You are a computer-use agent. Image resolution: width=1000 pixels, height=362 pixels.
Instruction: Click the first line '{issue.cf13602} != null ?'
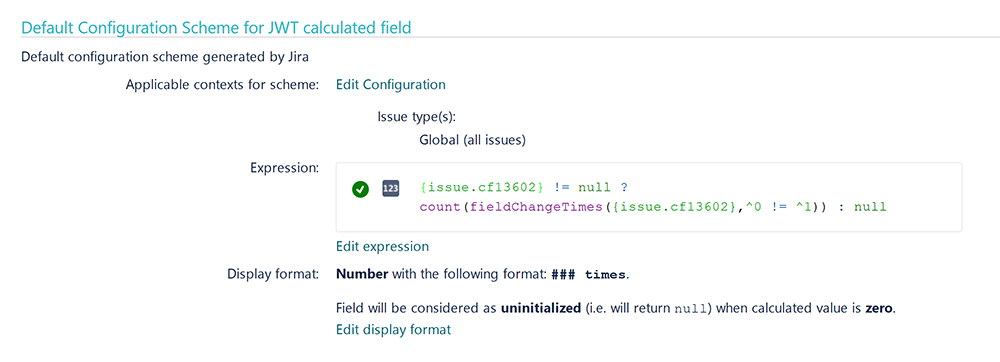524,188
